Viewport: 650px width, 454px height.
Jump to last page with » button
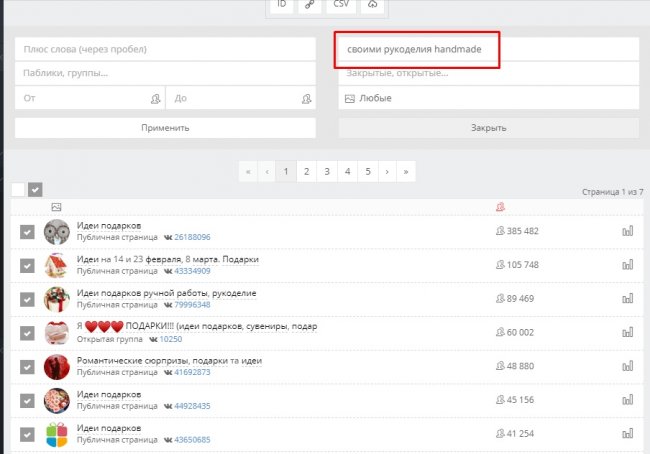[x=405, y=171]
